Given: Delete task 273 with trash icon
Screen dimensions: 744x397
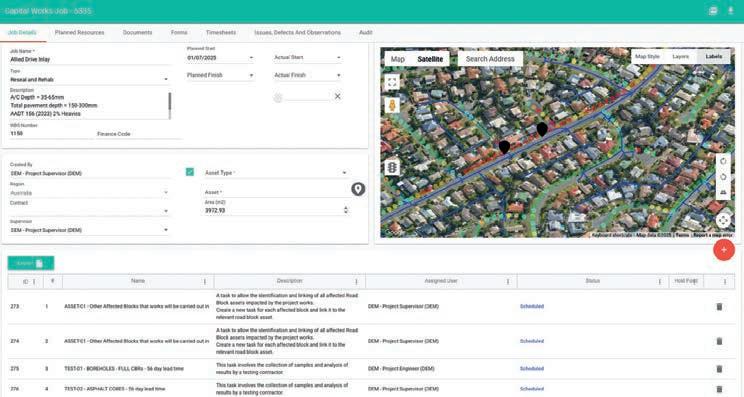Looking at the screenshot, I should (x=719, y=306).
